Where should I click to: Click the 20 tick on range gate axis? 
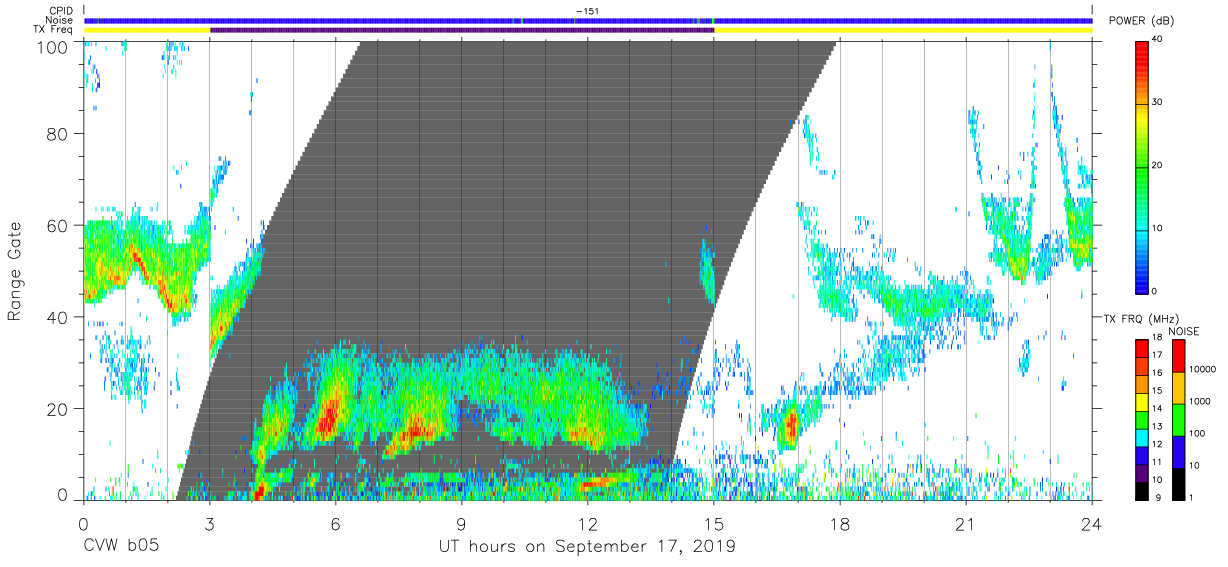coord(57,409)
